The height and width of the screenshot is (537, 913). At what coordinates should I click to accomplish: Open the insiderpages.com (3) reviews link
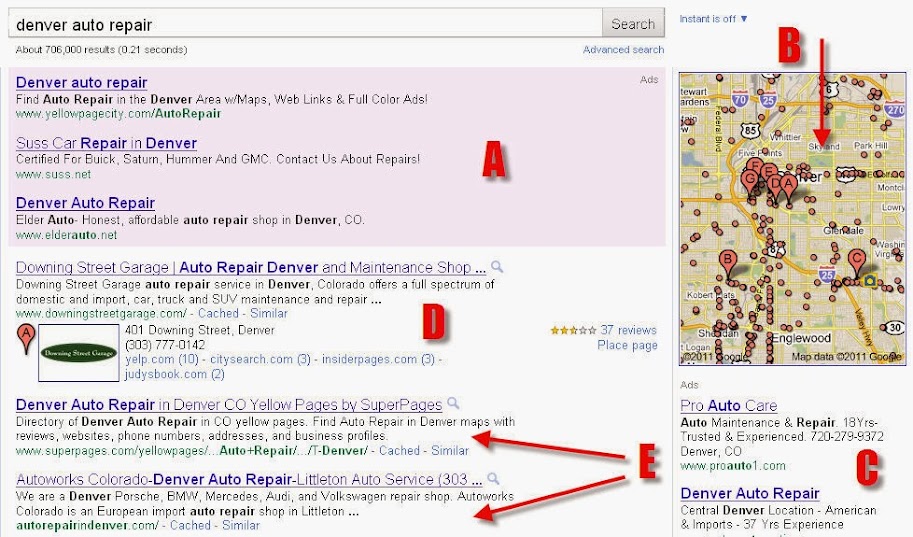378,359
